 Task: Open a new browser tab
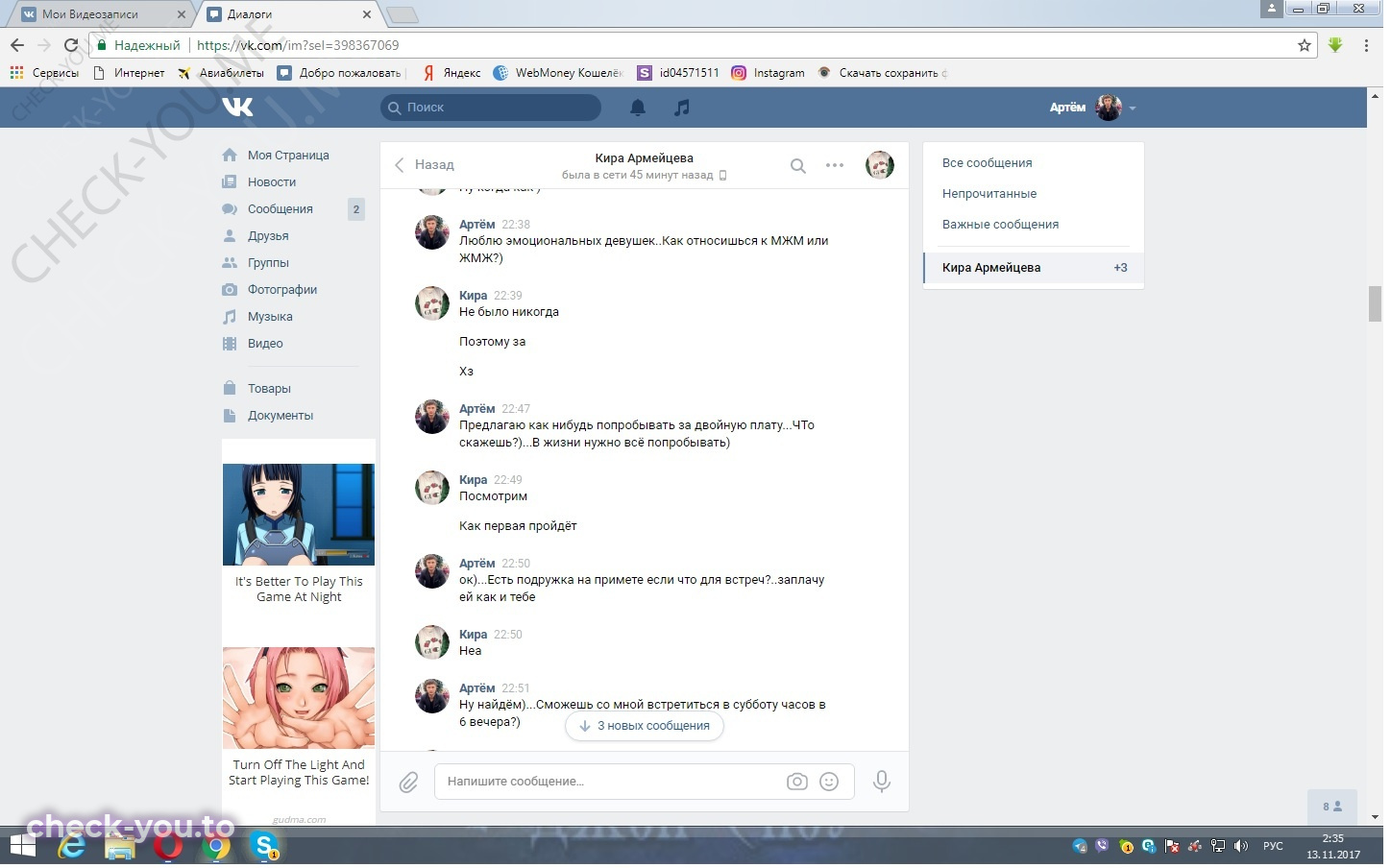403,14
